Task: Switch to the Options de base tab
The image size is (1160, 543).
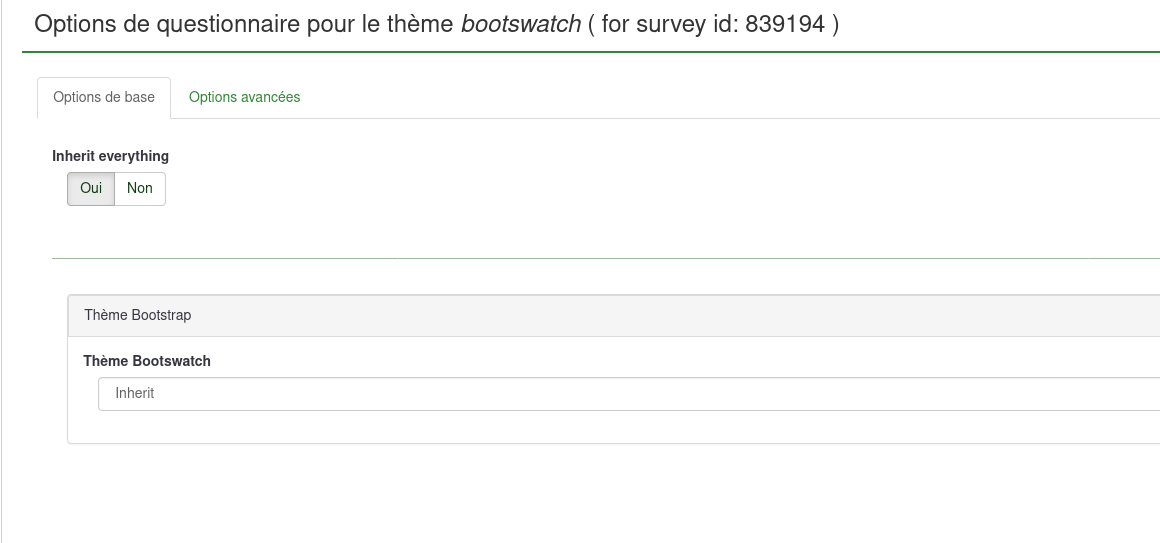Action: click(104, 97)
